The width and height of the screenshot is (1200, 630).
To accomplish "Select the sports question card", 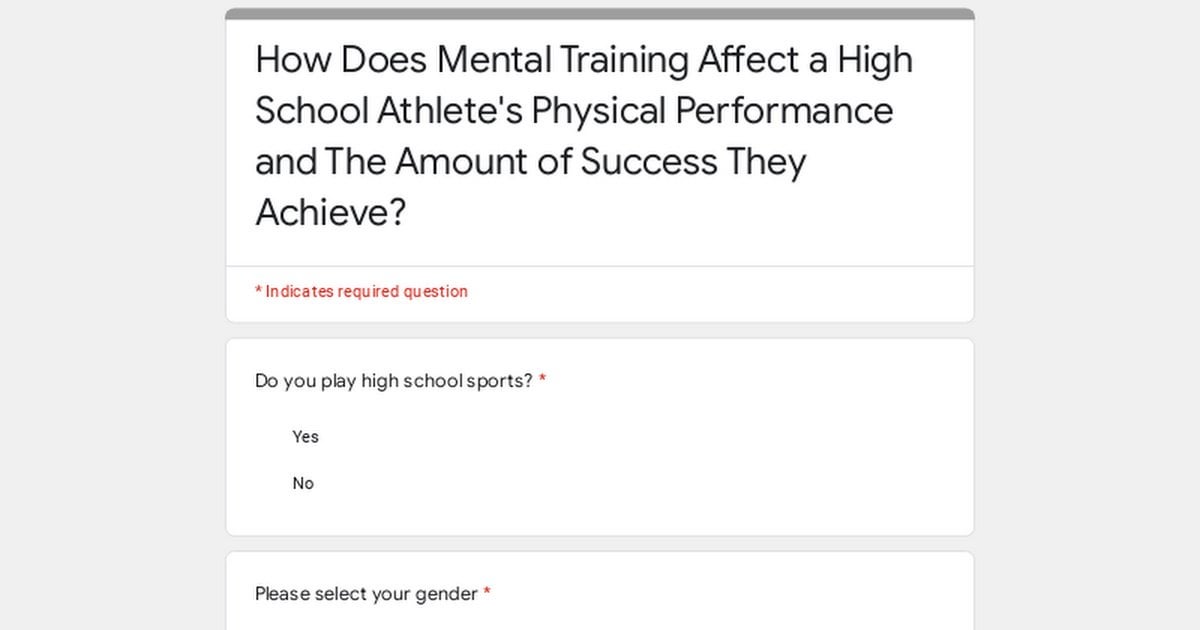I will click(600, 435).
